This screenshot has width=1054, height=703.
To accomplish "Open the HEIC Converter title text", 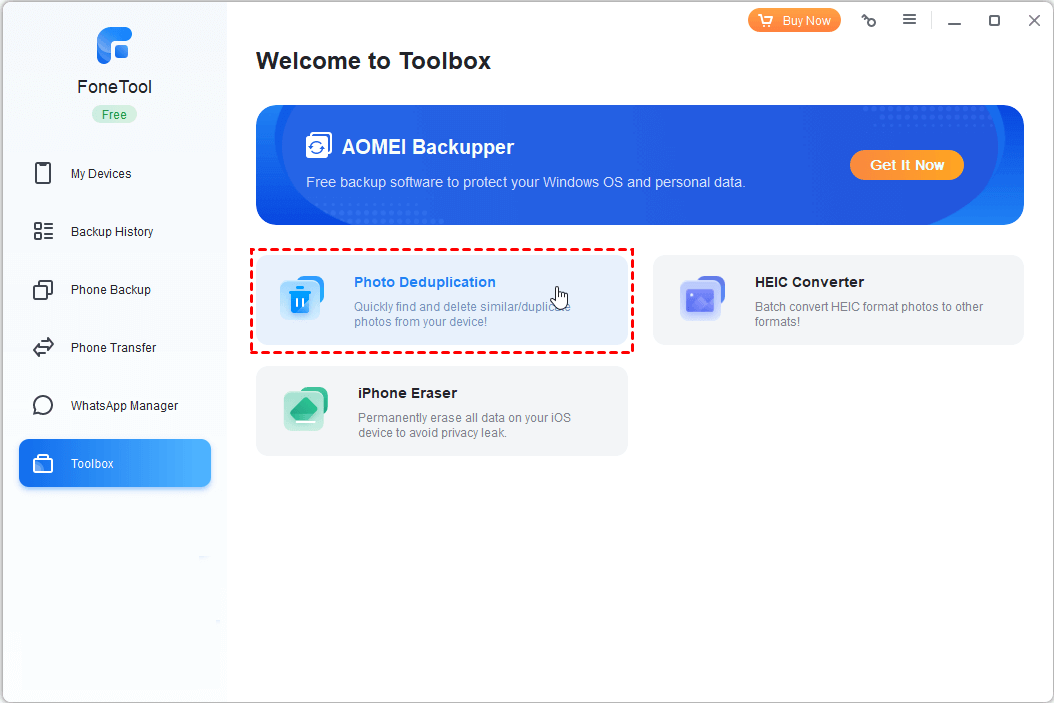I will pos(808,282).
